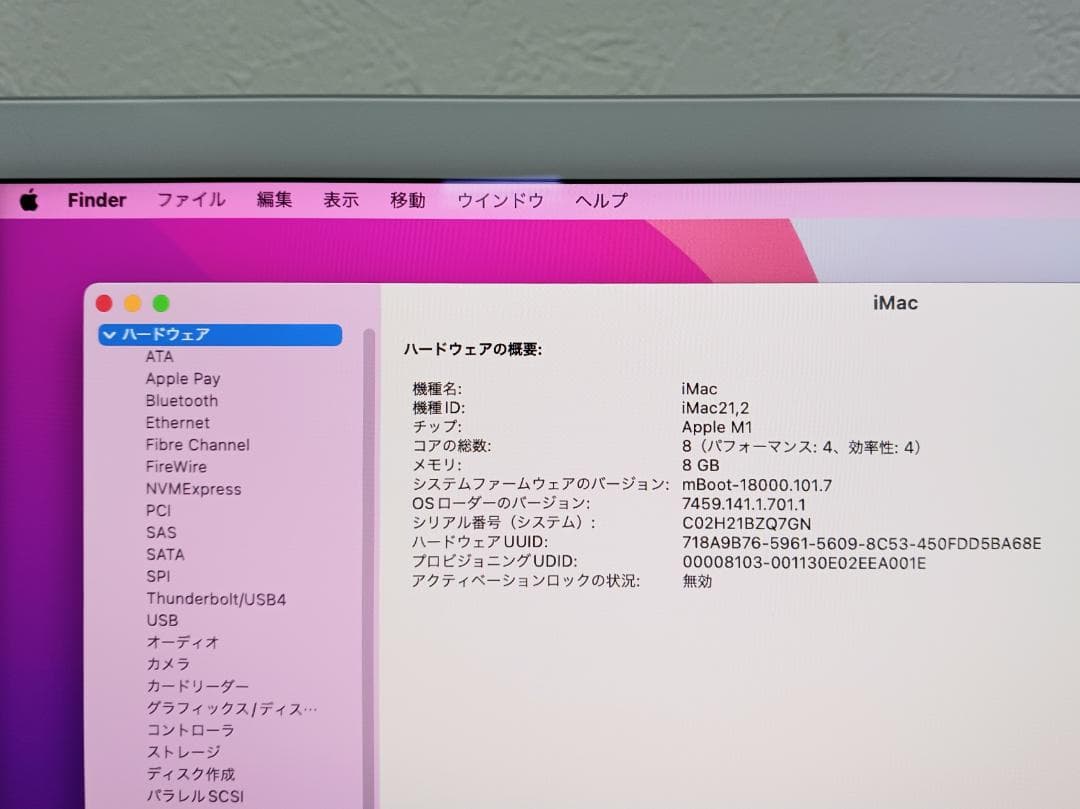The height and width of the screenshot is (809, 1080).
Task: Select グラフィックス/ディス… in the sidebar
Action: [x=231, y=708]
